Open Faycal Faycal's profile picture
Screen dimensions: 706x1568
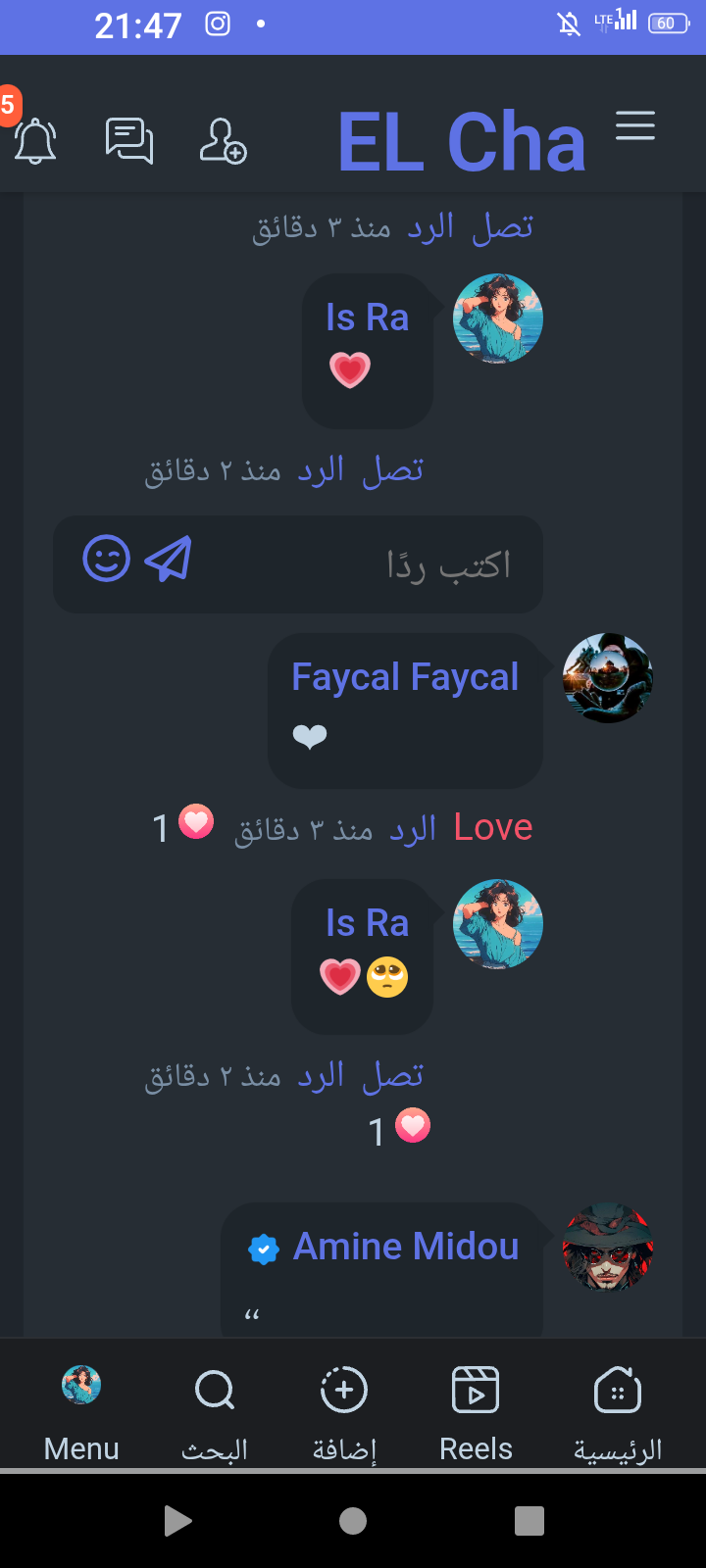(608, 678)
